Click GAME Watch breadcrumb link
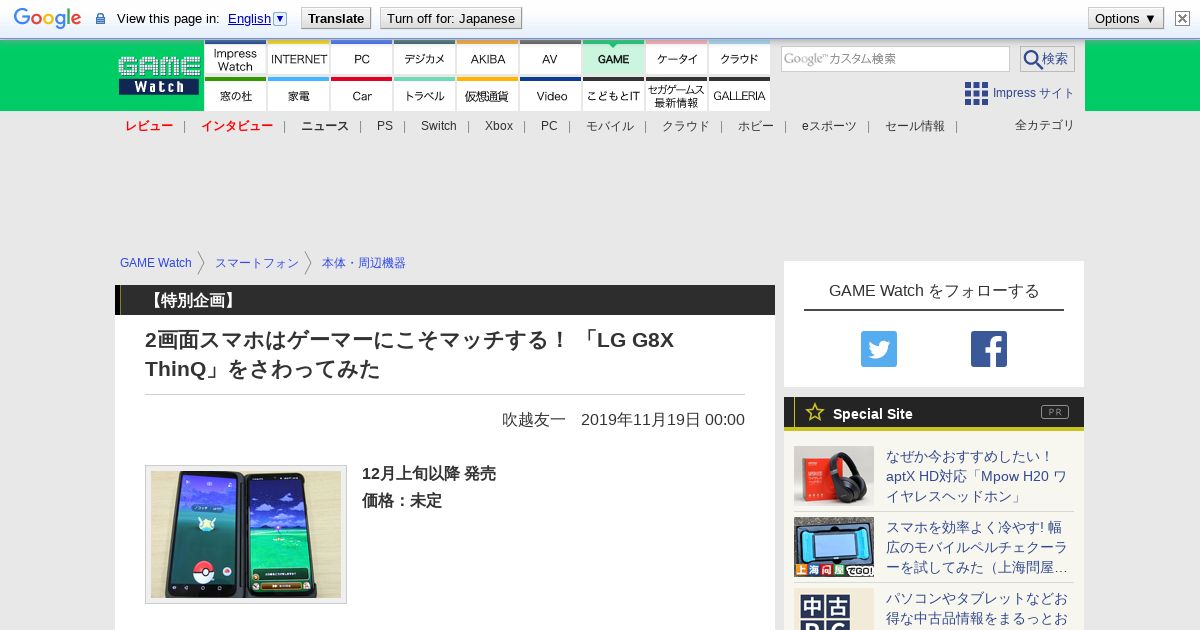Screen dimensions: 1200x630 [x=156, y=263]
